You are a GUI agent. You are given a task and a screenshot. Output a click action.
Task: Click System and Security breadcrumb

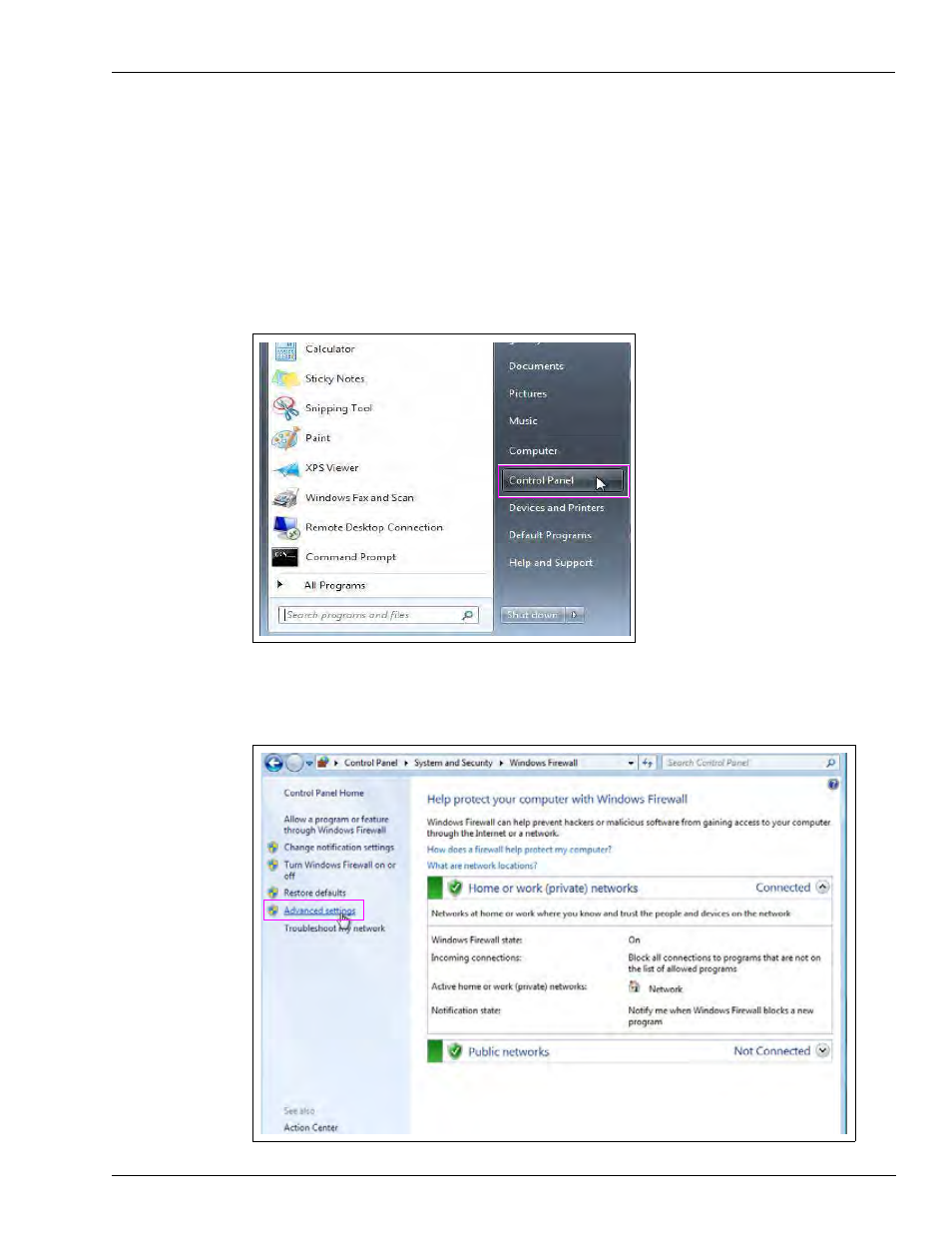tap(453, 763)
